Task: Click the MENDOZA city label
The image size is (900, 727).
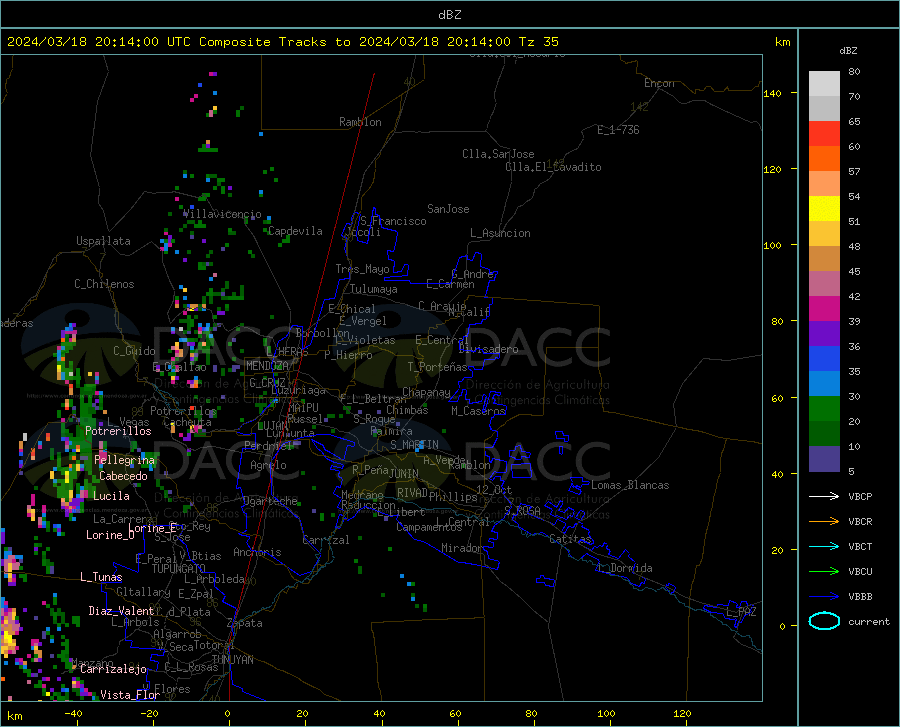Action: click(267, 366)
